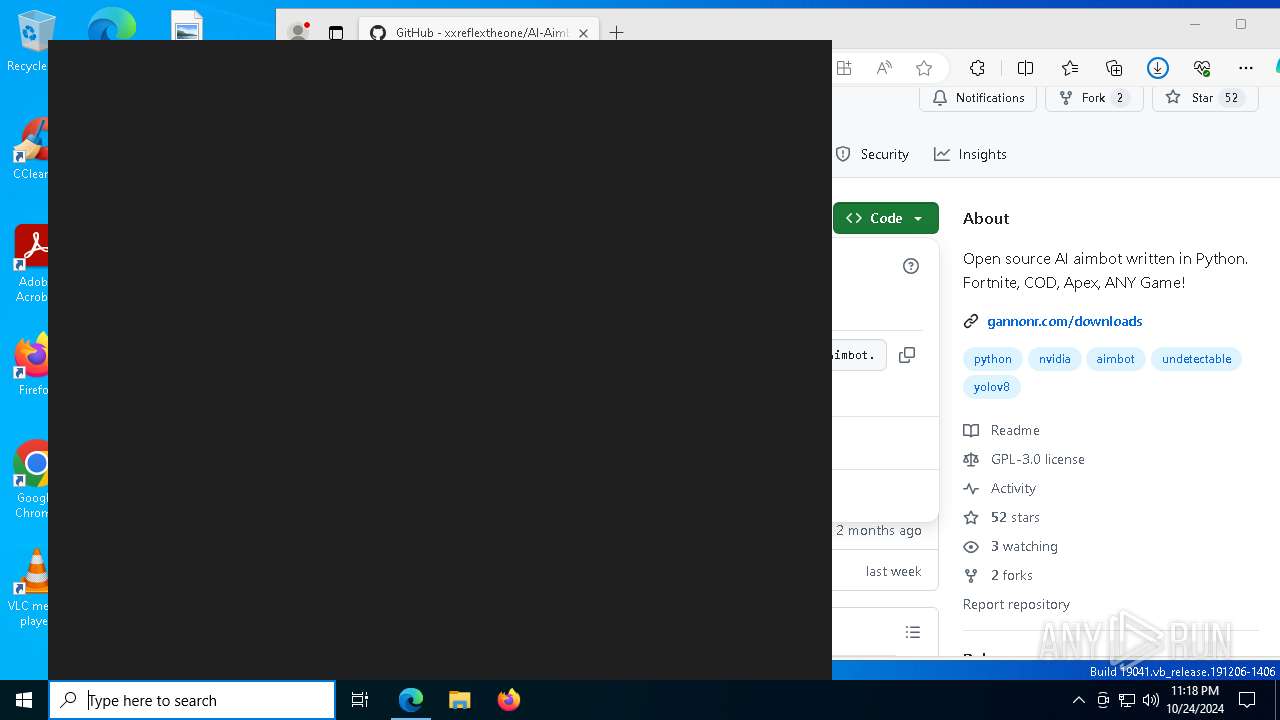Screen dimensions: 1280x720
Task: Open the 2 forks link
Action: (1011, 575)
